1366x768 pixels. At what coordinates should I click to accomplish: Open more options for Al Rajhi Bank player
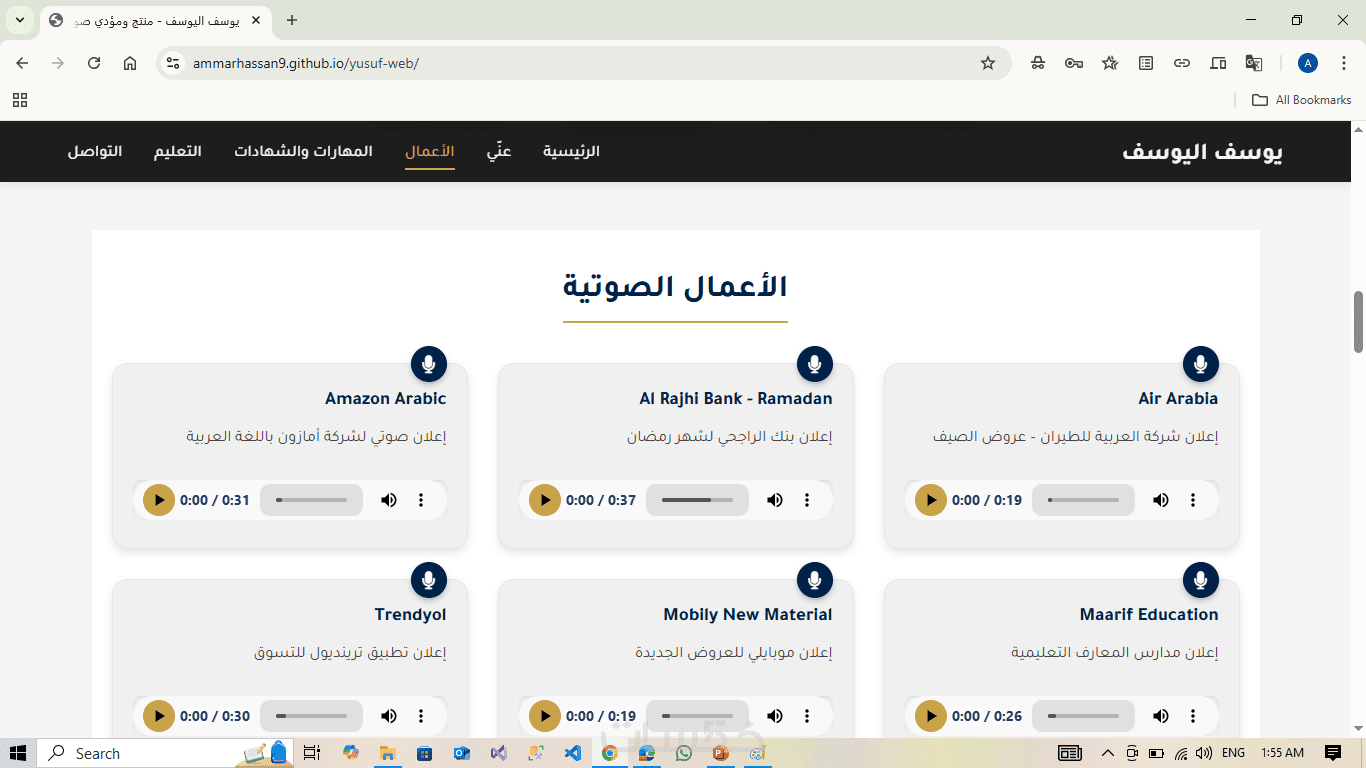tap(807, 500)
